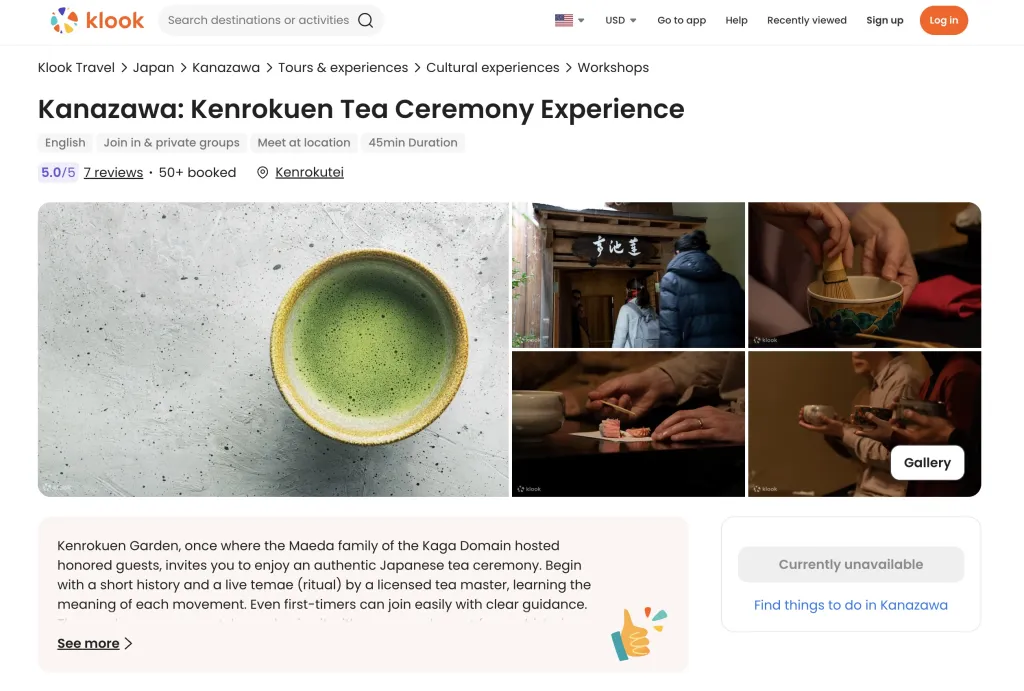The image size is (1024, 691).
Task: Open the Japan breadcrumb link
Action: (153, 68)
